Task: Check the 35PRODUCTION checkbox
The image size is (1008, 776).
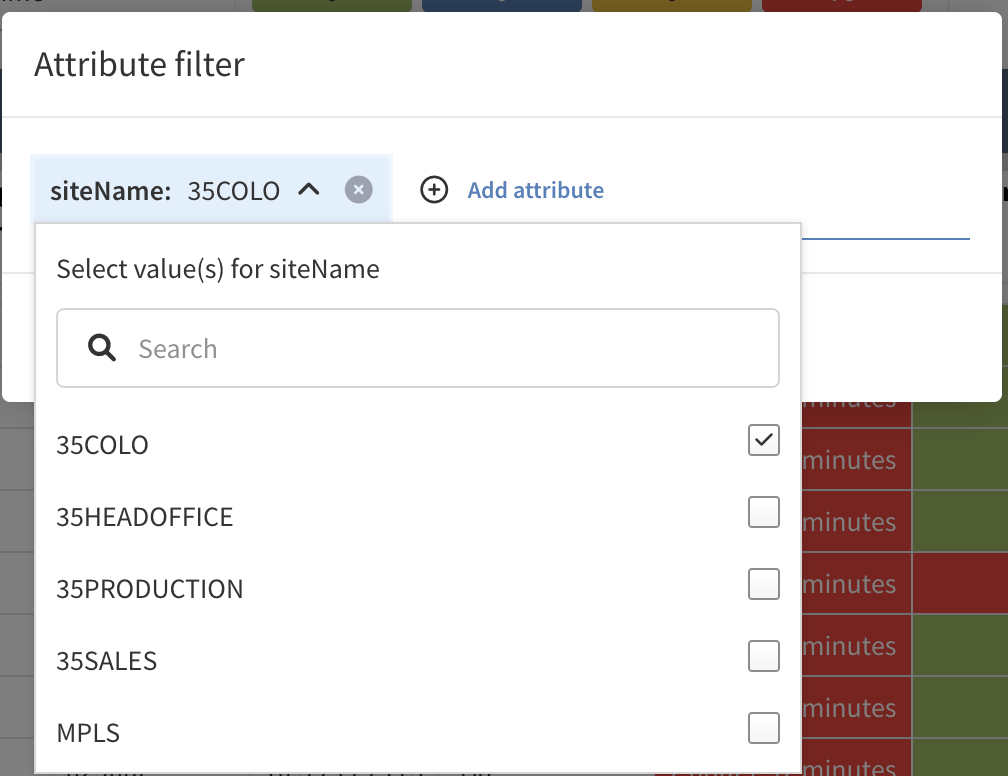Action: click(x=764, y=584)
